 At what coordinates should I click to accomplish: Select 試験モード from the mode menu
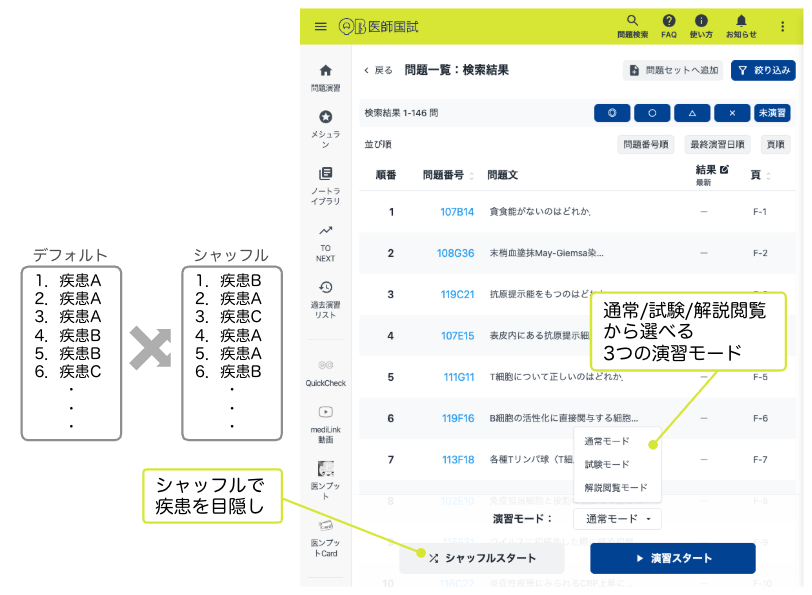tap(607, 464)
